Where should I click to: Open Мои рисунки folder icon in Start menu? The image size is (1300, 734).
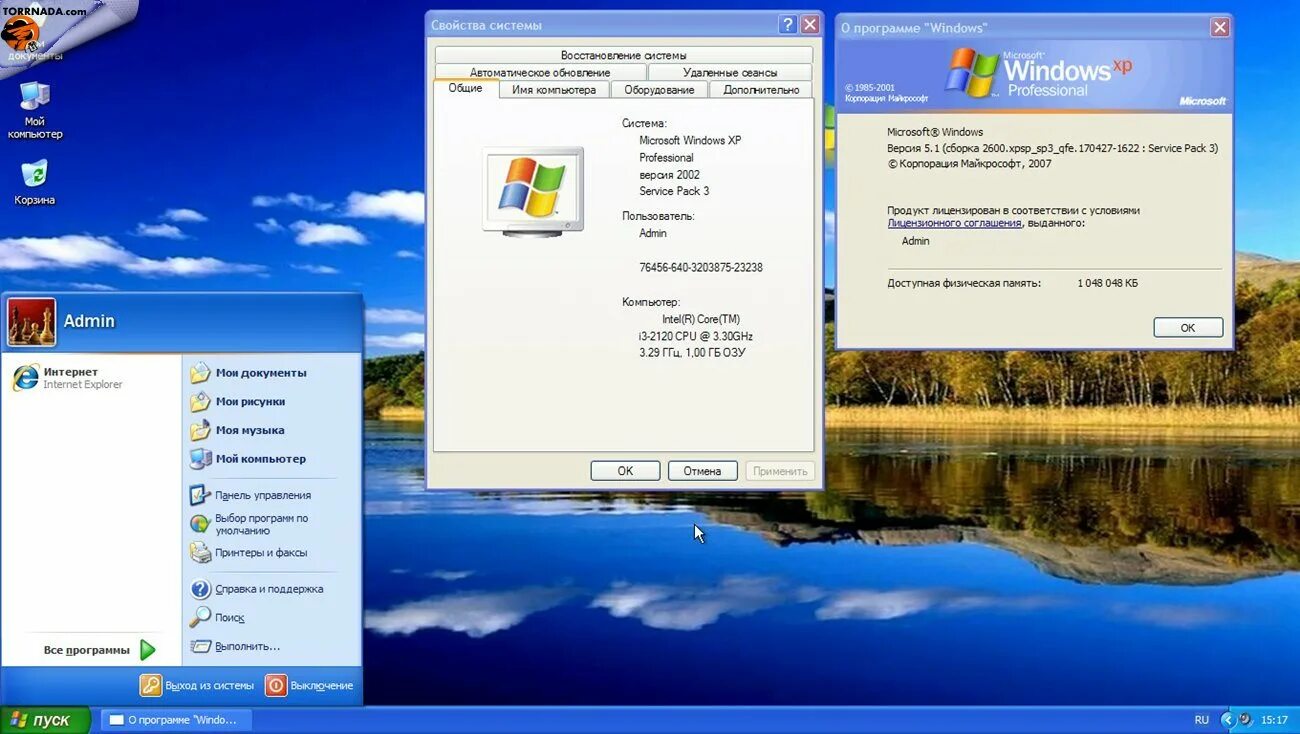pos(200,402)
